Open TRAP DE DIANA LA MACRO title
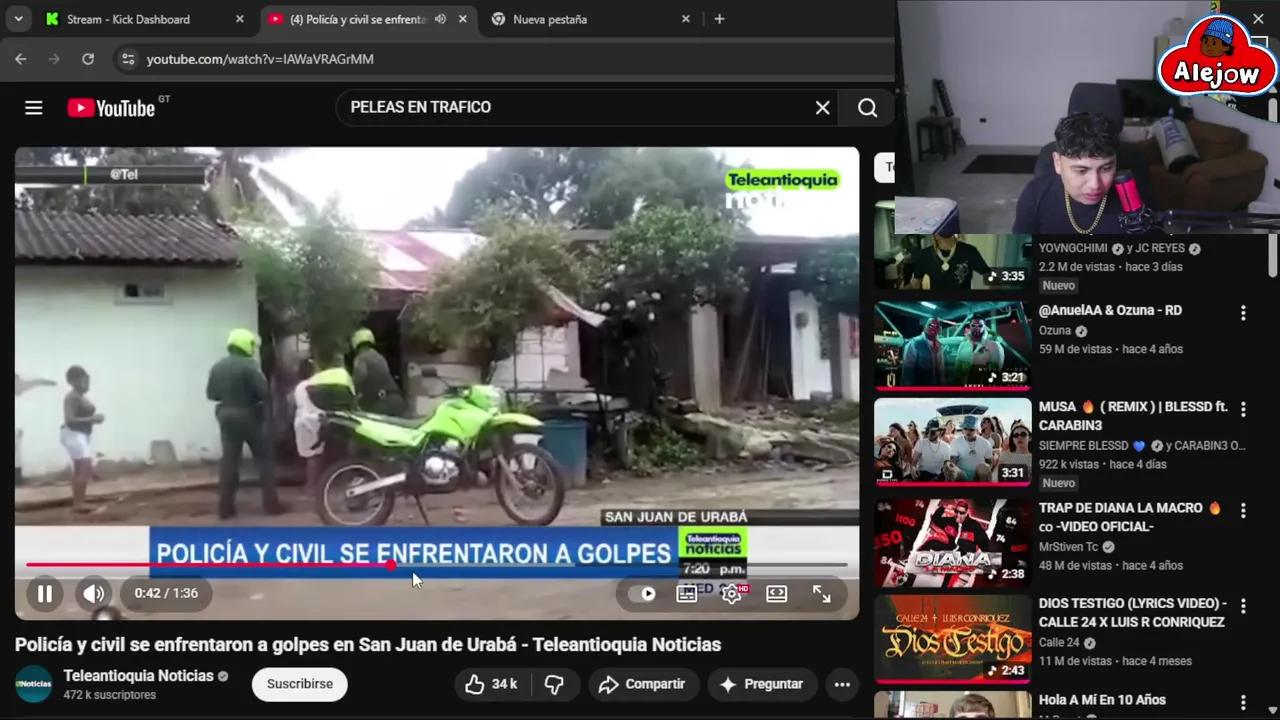1280x720 pixels. (x=1130, y=517)
